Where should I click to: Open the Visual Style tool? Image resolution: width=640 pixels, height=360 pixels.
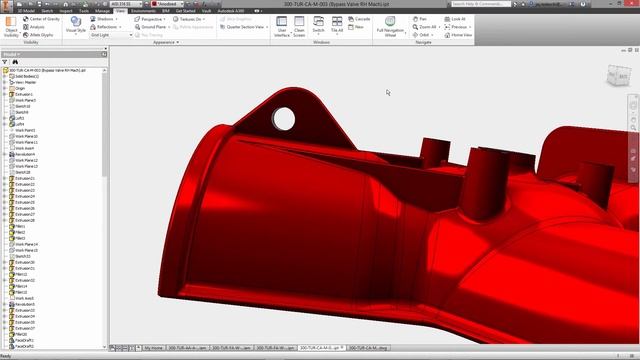click(76, 25)
